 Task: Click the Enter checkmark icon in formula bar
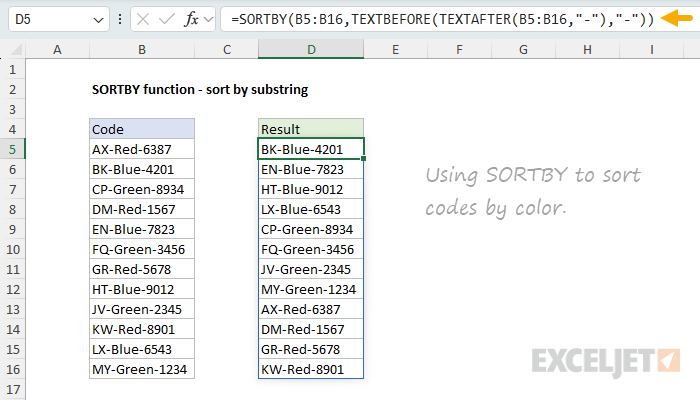coord(167,19)
